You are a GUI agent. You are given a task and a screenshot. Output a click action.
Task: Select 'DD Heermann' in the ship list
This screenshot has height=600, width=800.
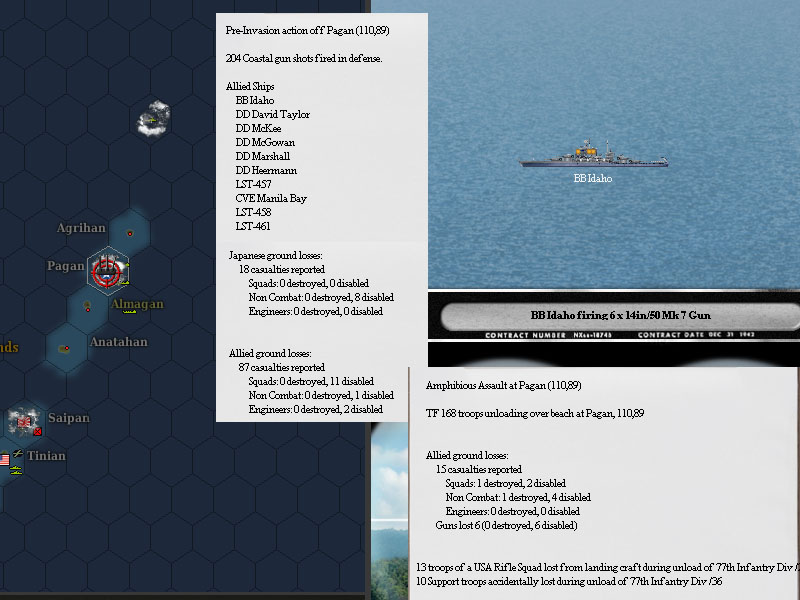(x=266, y=170)
